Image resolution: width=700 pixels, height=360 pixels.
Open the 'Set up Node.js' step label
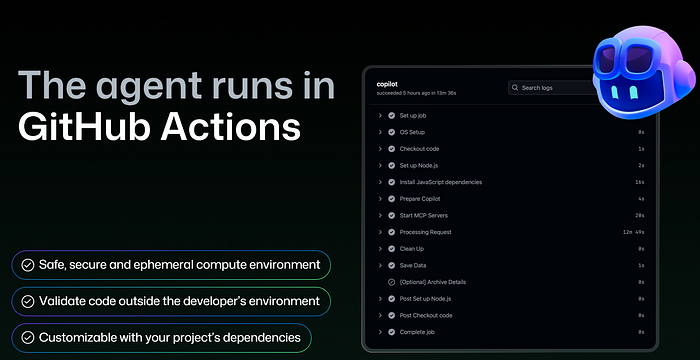click(x=419, y=166)
